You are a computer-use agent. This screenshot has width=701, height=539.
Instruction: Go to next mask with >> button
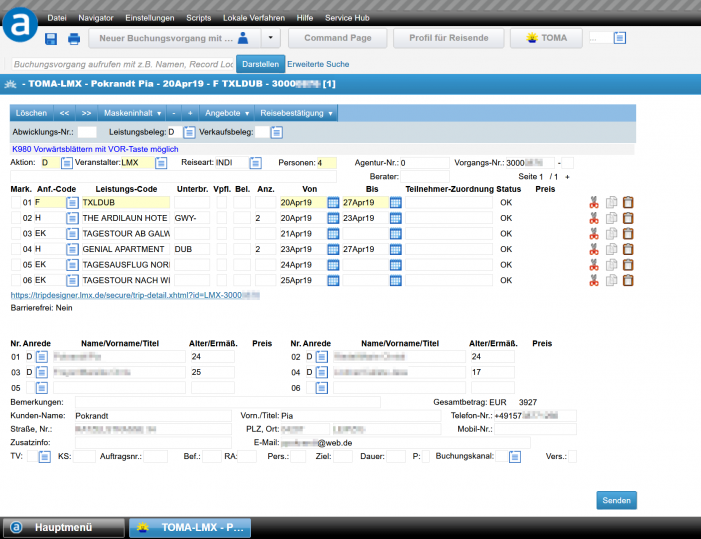click(86, 113)
